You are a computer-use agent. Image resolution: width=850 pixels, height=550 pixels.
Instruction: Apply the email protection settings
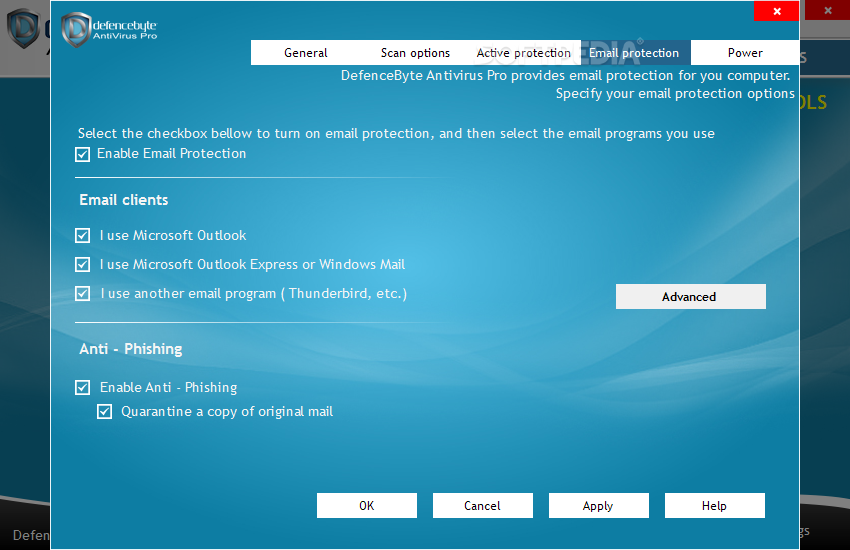[598, 506]
